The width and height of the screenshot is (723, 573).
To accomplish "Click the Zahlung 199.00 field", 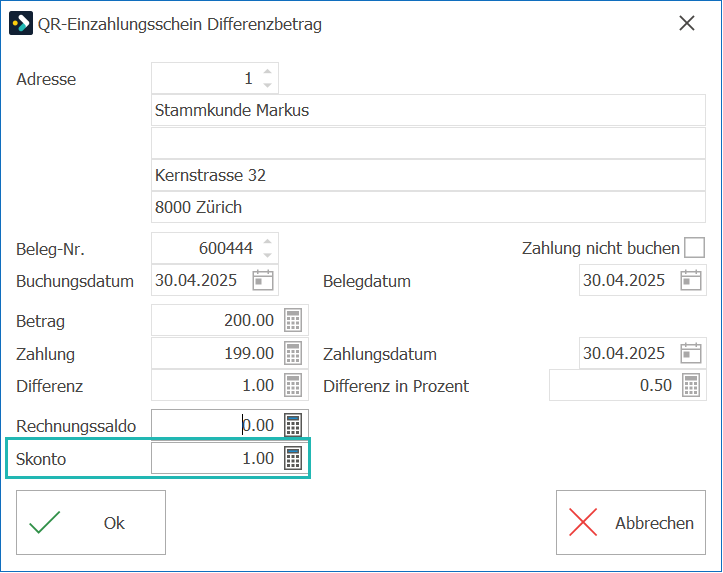I will [230, 354].
